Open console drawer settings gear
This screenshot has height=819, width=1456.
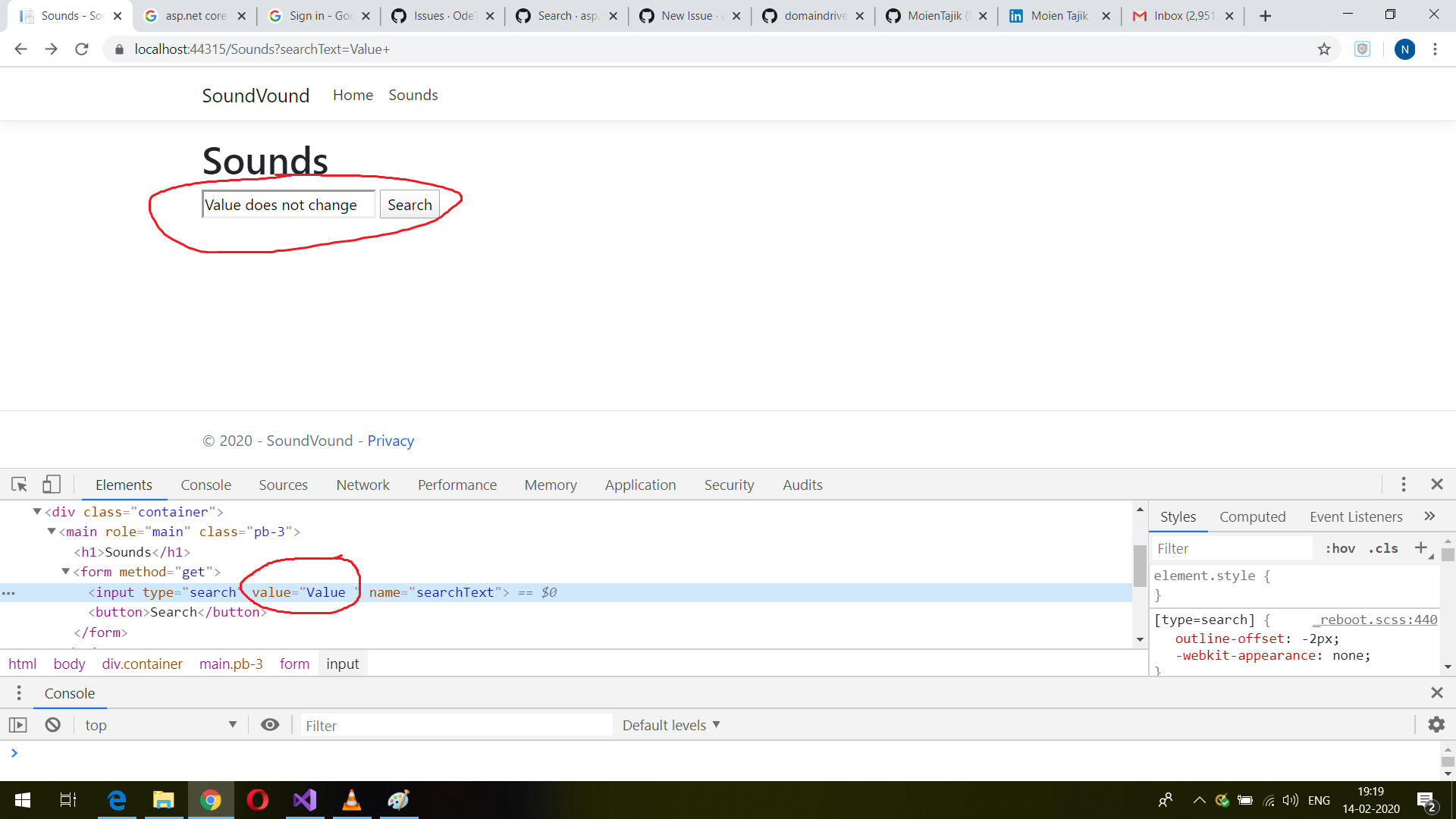tap(1436, 724)
